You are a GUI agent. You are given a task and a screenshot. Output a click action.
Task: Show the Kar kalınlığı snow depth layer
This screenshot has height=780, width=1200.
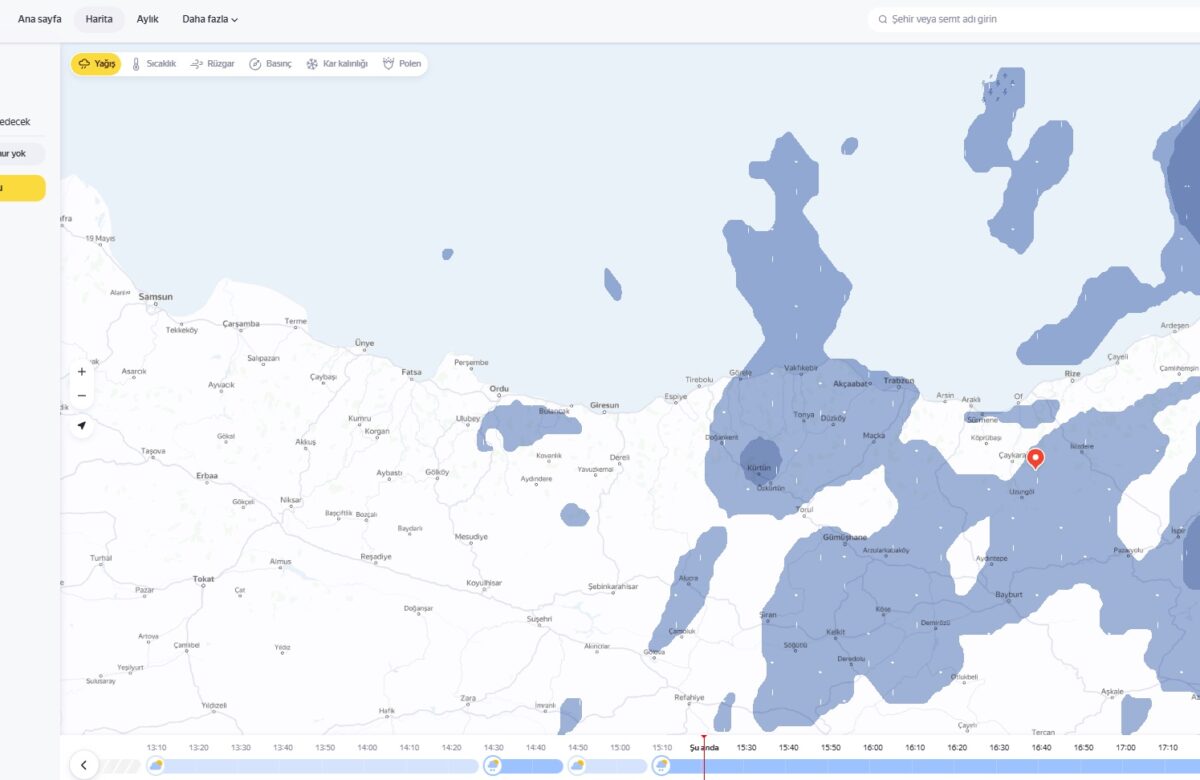point(340,63)
